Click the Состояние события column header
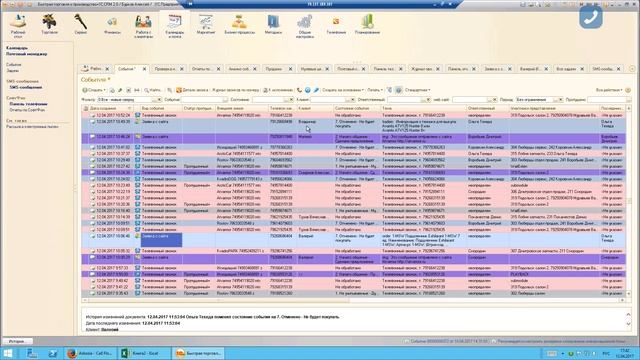This screenshot has width=640, height=360. pos(357,108)
